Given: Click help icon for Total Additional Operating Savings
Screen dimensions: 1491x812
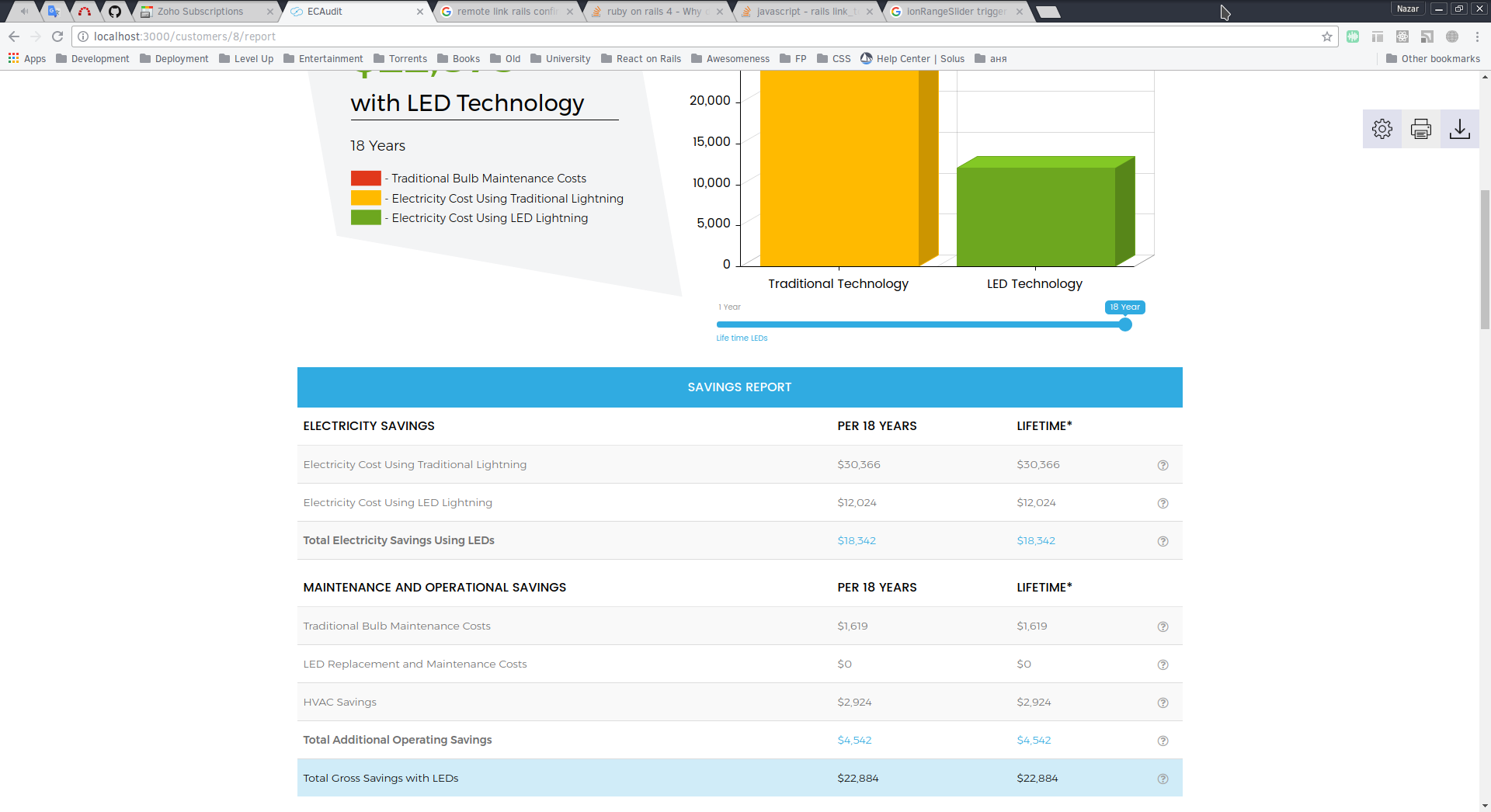Looking at the screenshot, I should tap(1163, 741).
